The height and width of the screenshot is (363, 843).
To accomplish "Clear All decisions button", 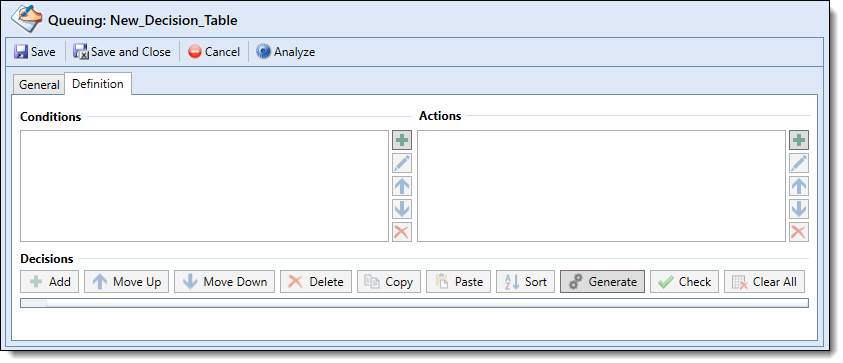I will pos(764,282).
